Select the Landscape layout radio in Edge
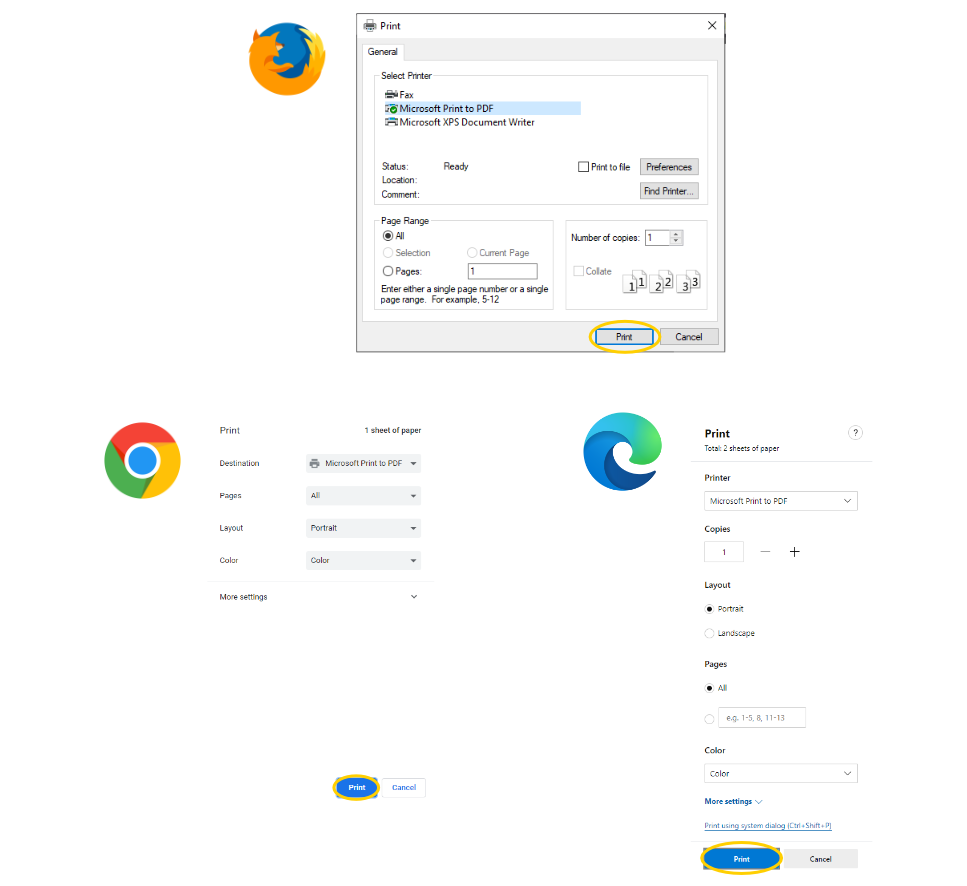Screen dimensions: 967x886 point(709,633)
